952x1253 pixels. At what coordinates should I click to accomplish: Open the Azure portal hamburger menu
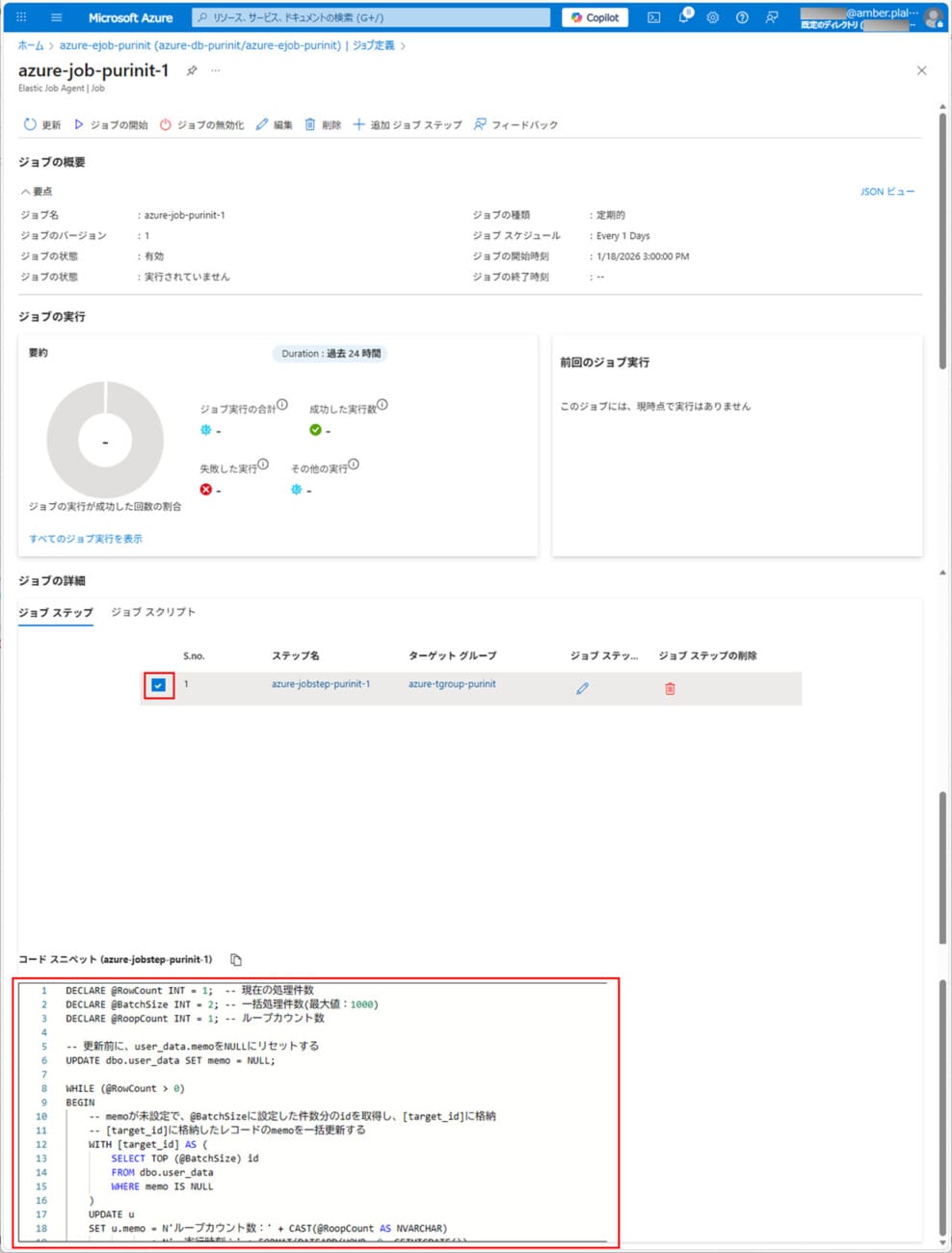coord(56,17)
